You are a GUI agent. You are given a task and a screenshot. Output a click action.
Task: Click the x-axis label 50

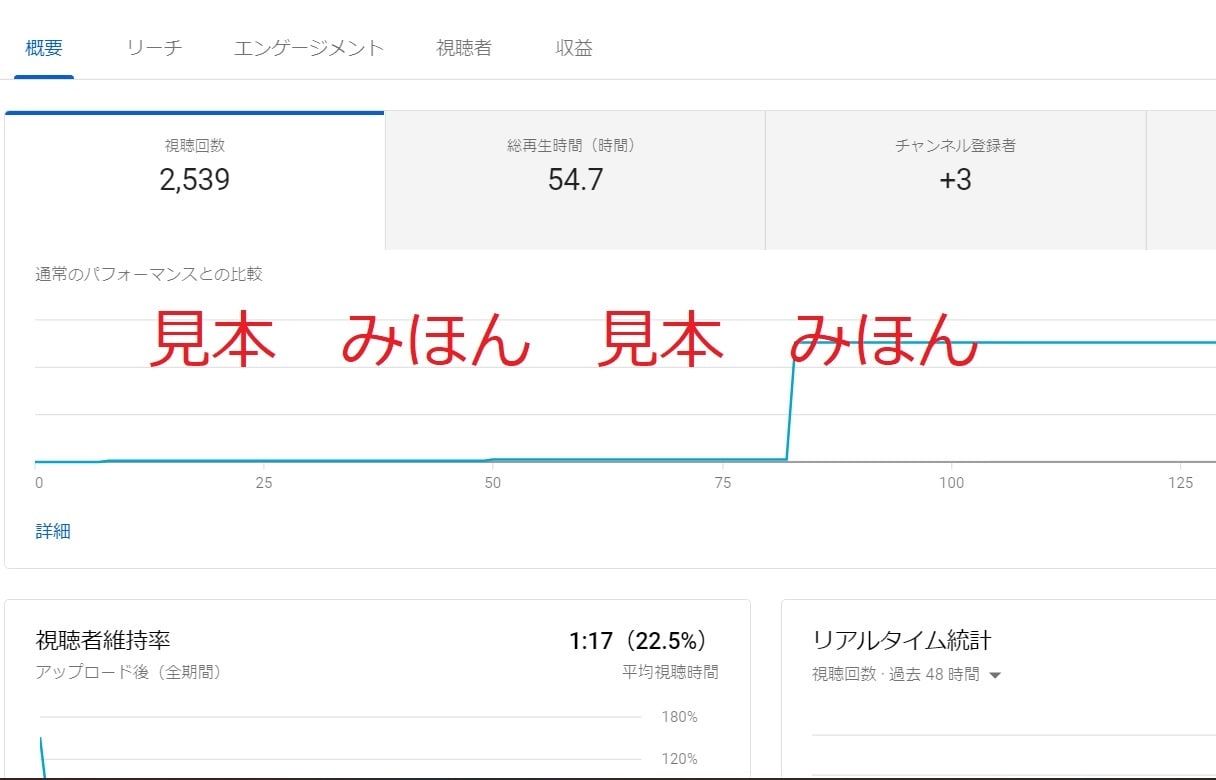493,483
